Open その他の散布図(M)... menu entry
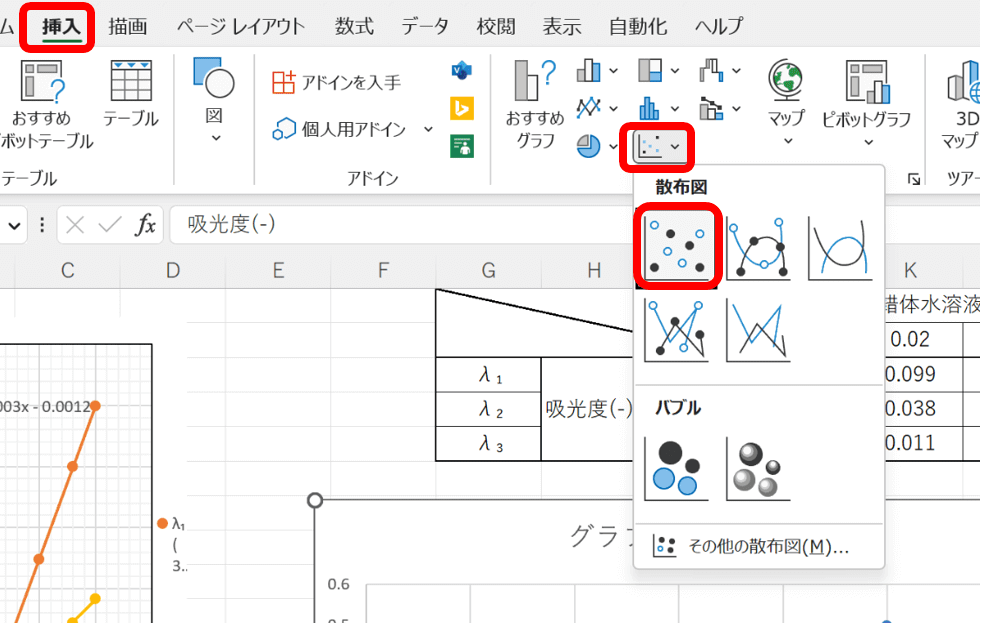This screenshot has width=983, height=623. (759, 547)
